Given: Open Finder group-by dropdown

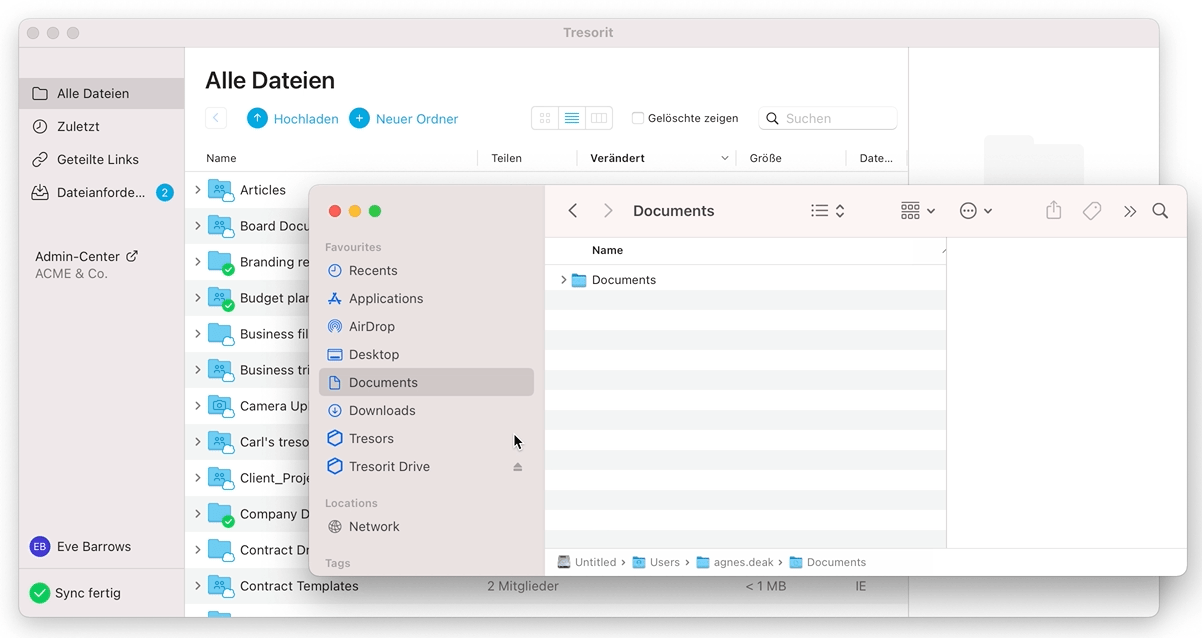Looking at the screenshot, I should [x=918, y=211].
